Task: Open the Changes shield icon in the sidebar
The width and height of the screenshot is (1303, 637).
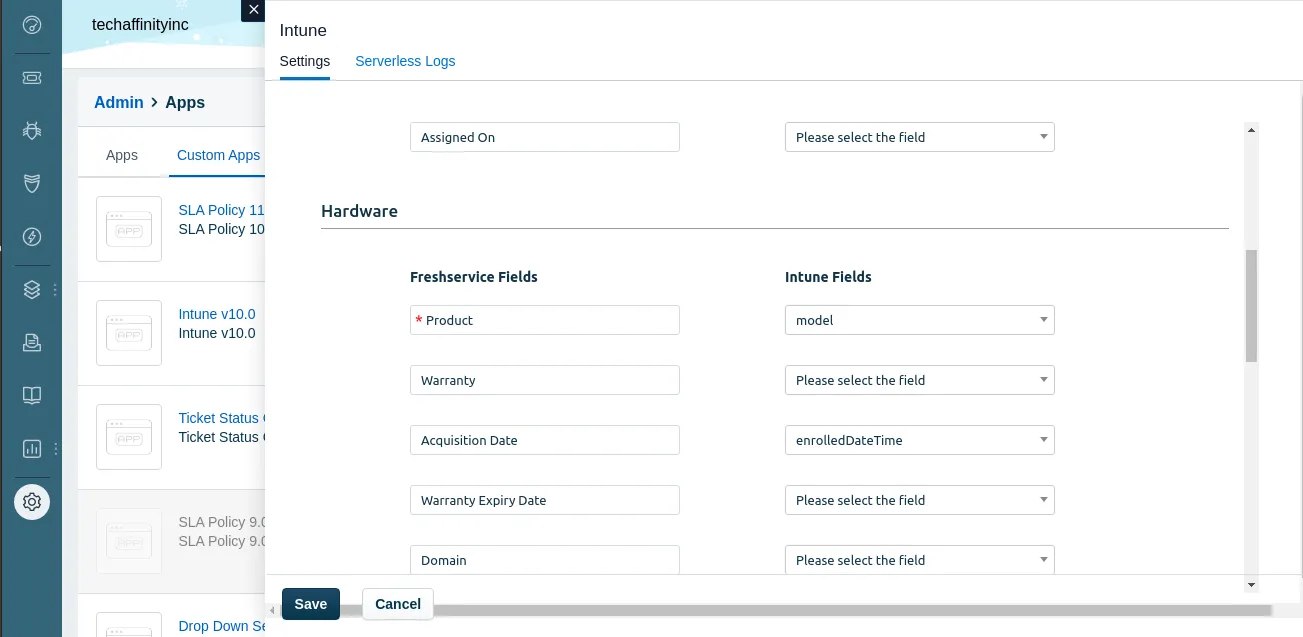Action: [31, 183]
